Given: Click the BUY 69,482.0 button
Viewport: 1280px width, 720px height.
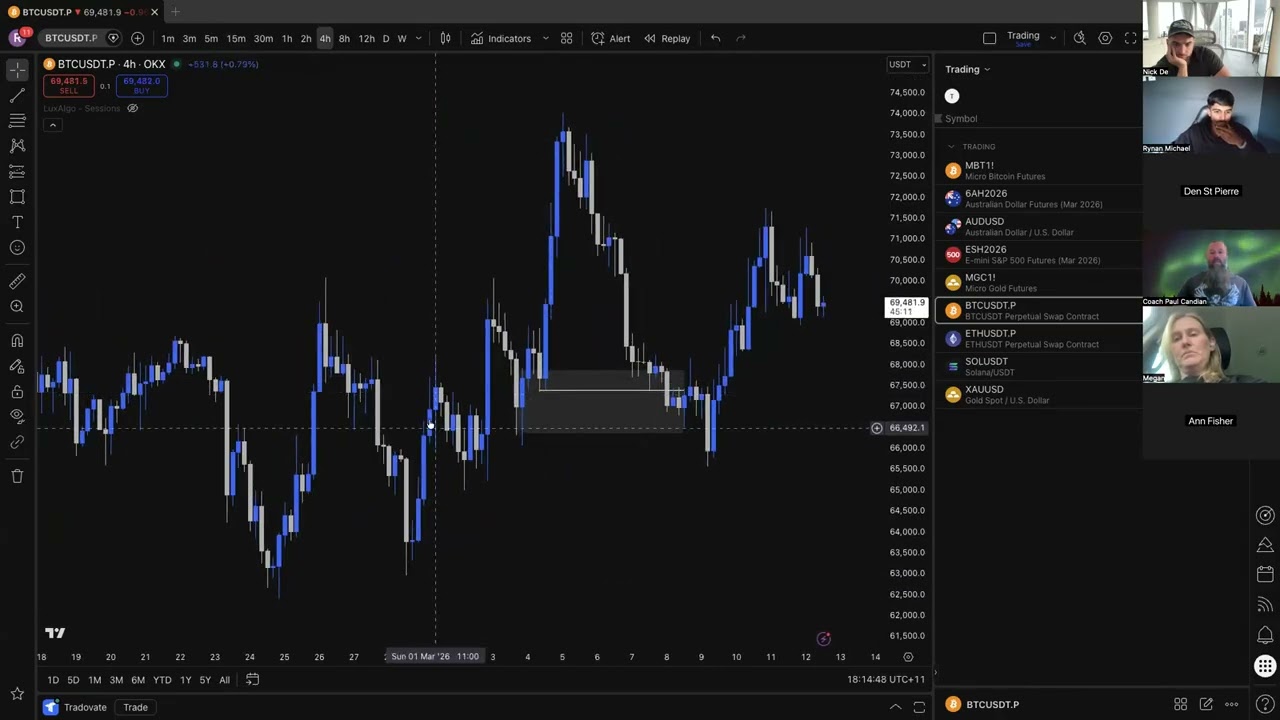Looking at the screenshot, I should (141, 86).
